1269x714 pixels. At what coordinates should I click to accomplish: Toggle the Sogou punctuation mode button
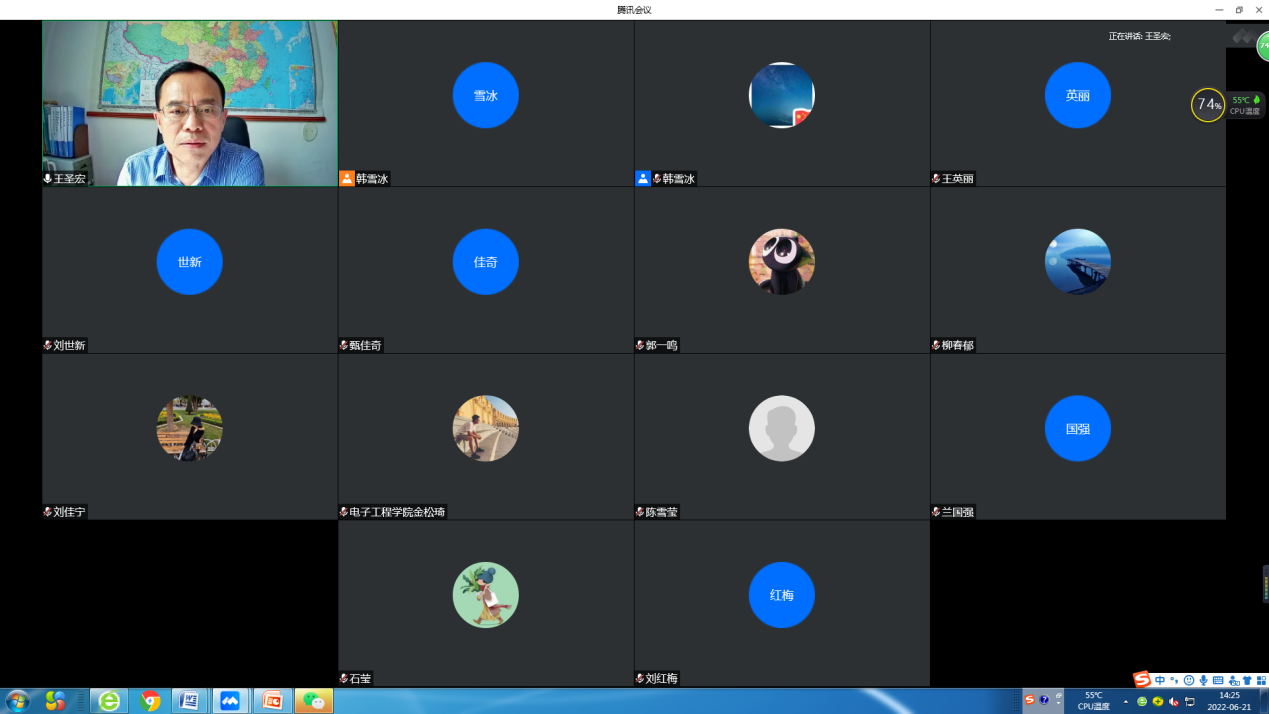pyautogui.click(x=1174, y=680)
